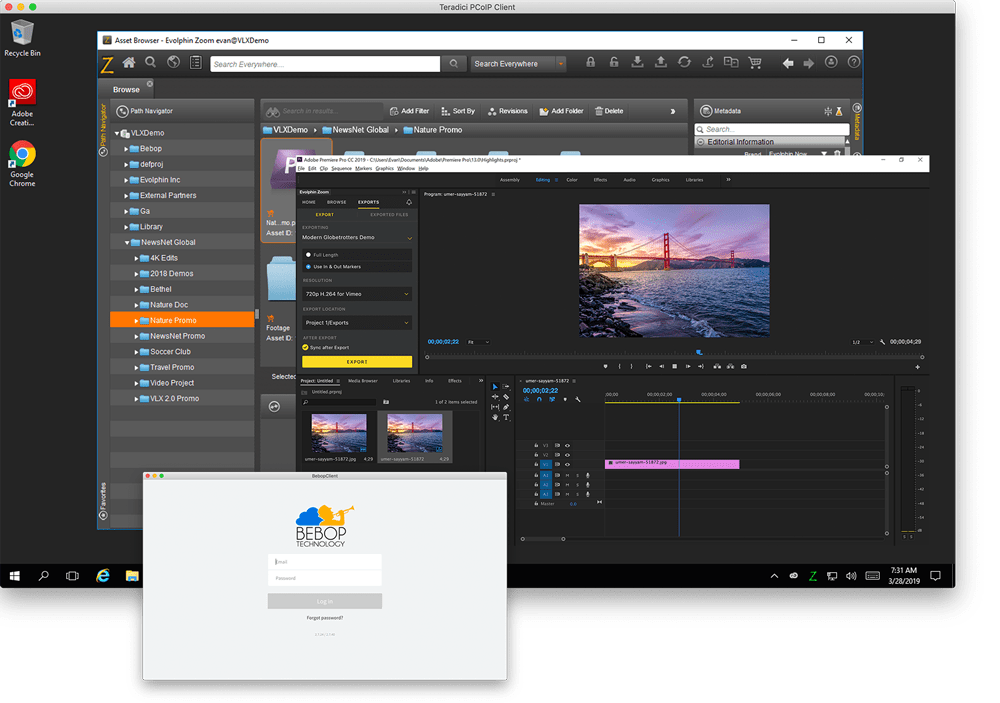The image size is (1000, 703).
Task: Switch to the HOME tab in Zoom panel
Action: point(309,202)
